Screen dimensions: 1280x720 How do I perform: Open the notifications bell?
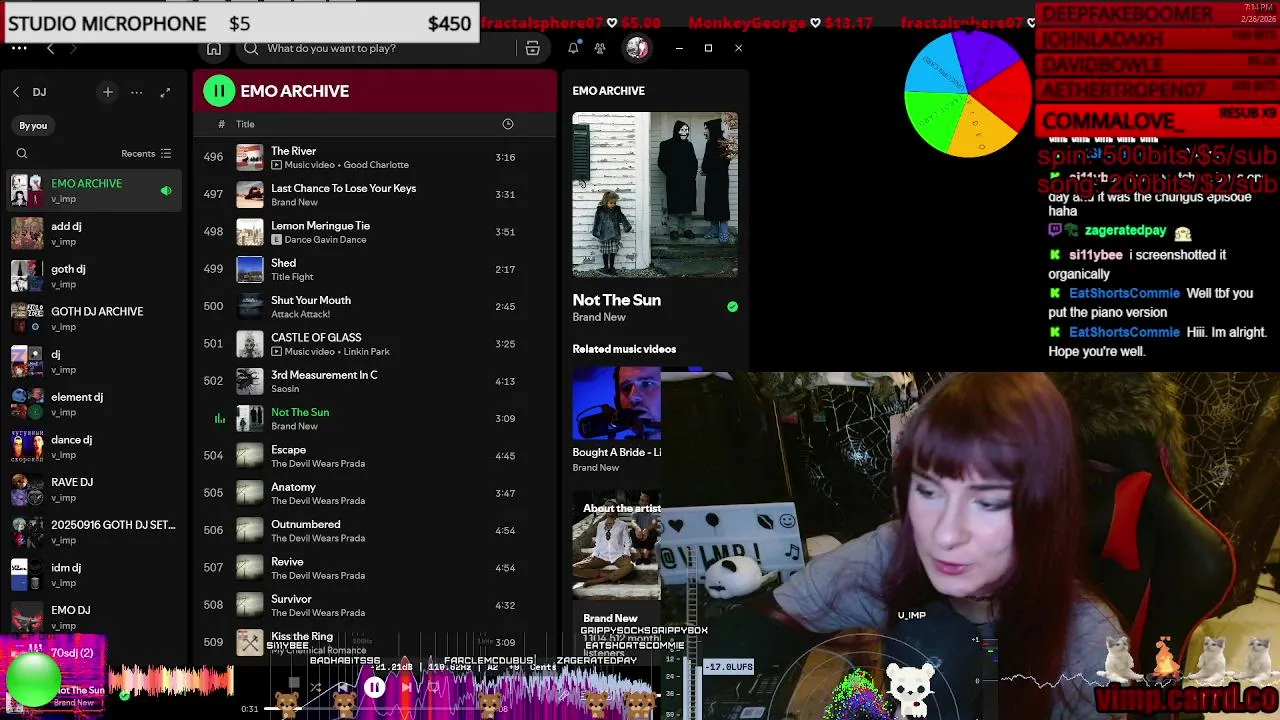573,48
